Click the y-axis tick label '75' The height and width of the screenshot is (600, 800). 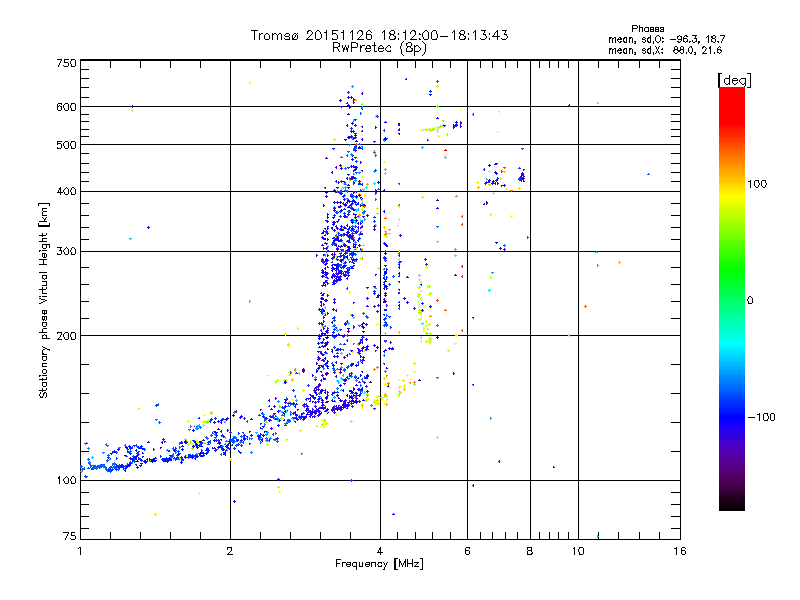[x=70, y=536]
